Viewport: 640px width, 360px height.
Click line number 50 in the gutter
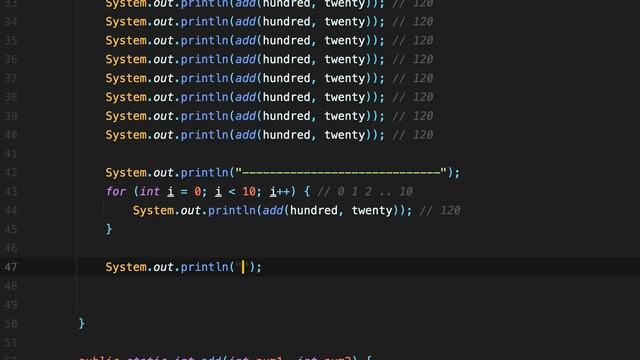(x=11, y=324)
